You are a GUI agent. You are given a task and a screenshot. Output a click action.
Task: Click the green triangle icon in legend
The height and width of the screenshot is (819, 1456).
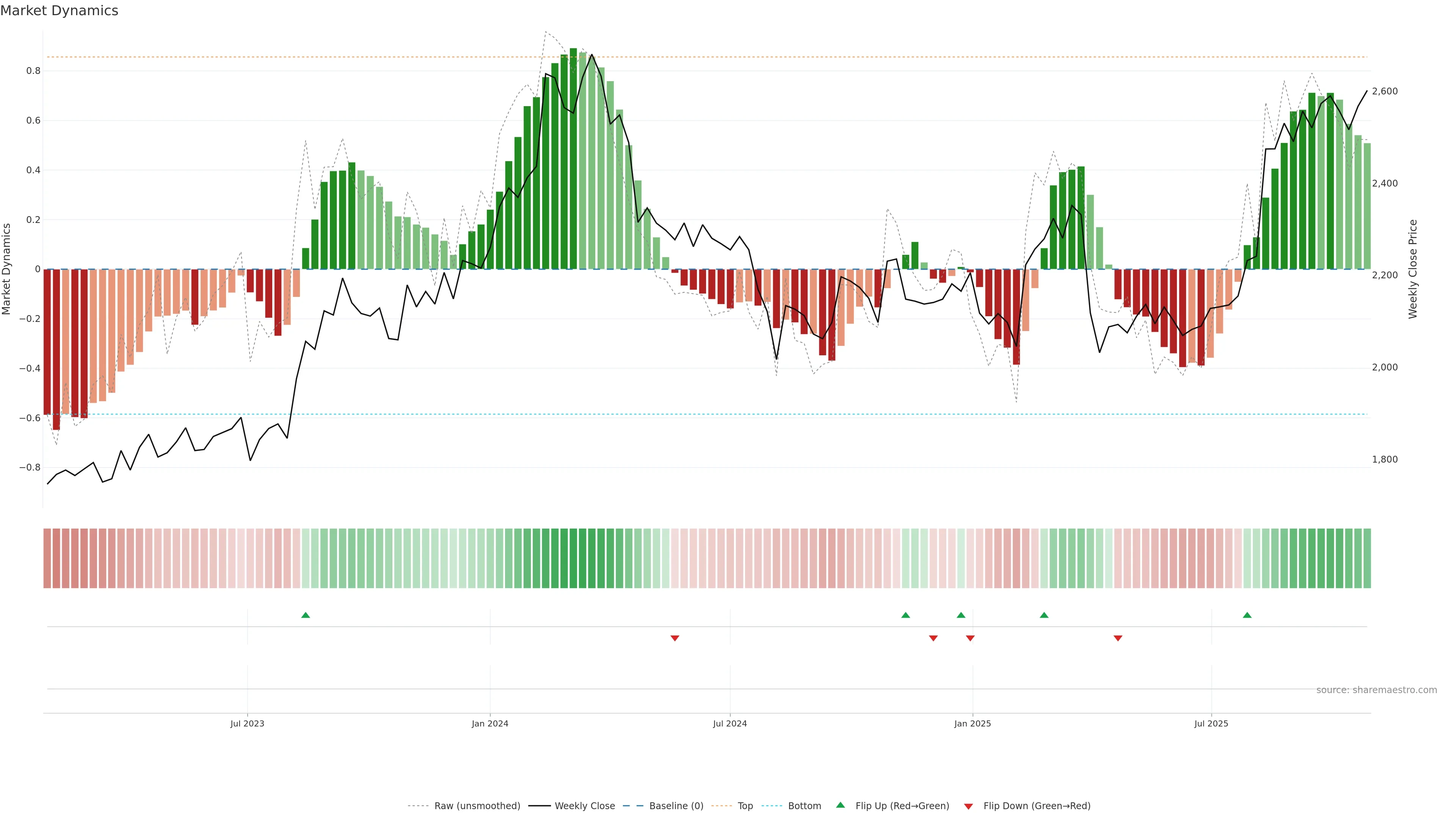point(841,805)
